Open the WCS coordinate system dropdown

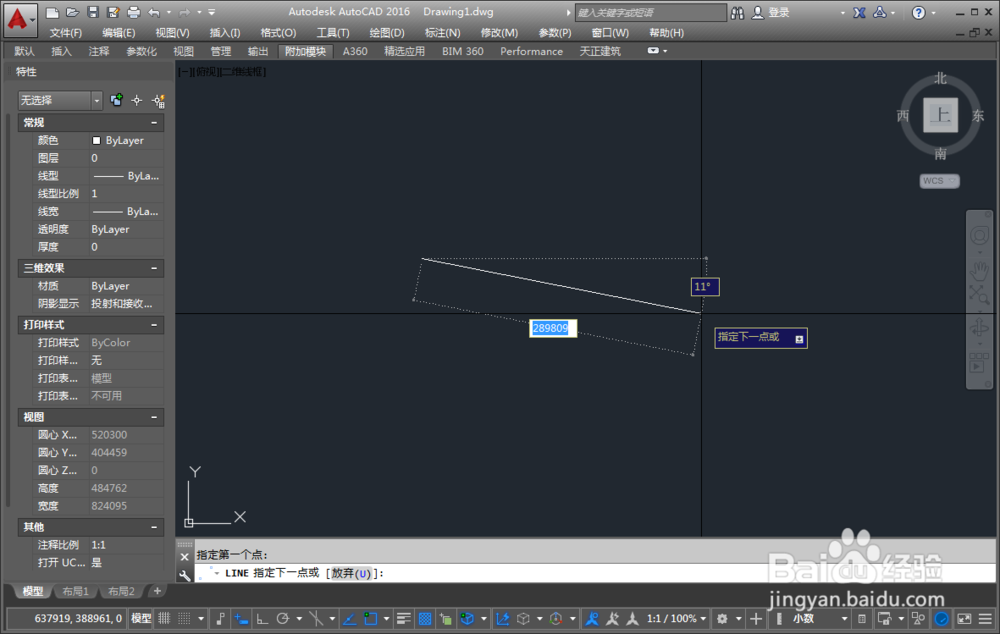[939, 181]
